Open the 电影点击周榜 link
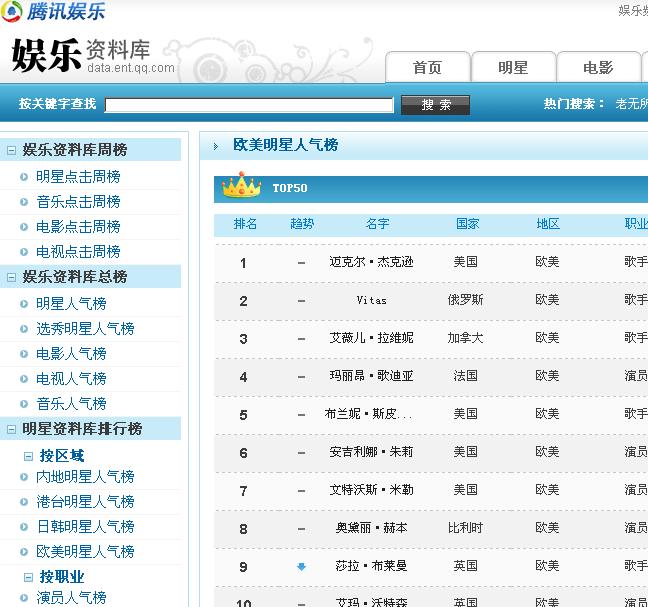The image size is (648, 607). [78, 227]
